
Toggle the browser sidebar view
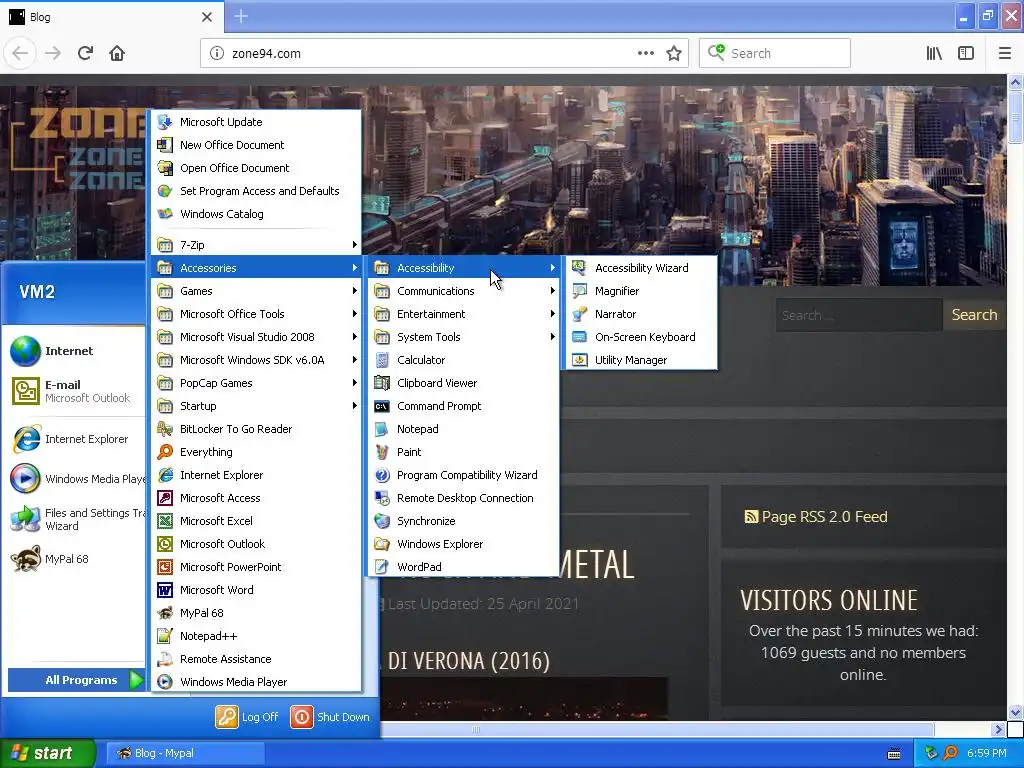coord(966,53)
